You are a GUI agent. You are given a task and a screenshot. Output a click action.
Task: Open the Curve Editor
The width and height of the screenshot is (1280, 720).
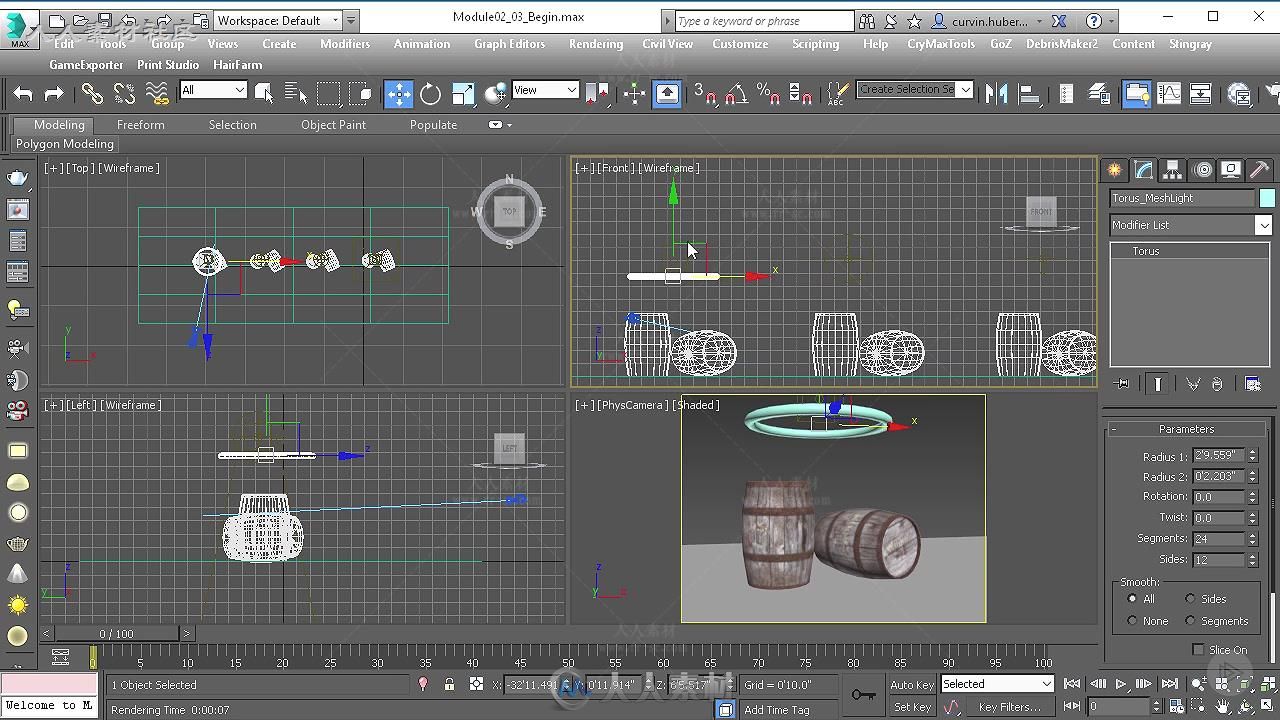(1168, 94)
